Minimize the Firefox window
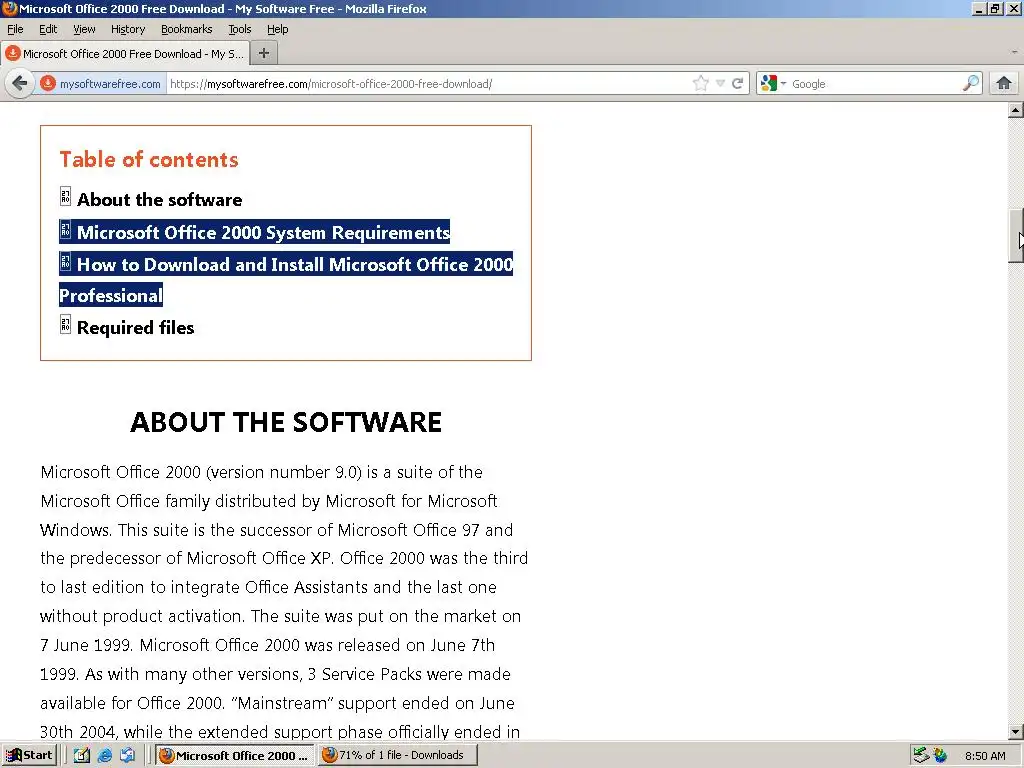The image size is (1024, 768). [979, 8]
